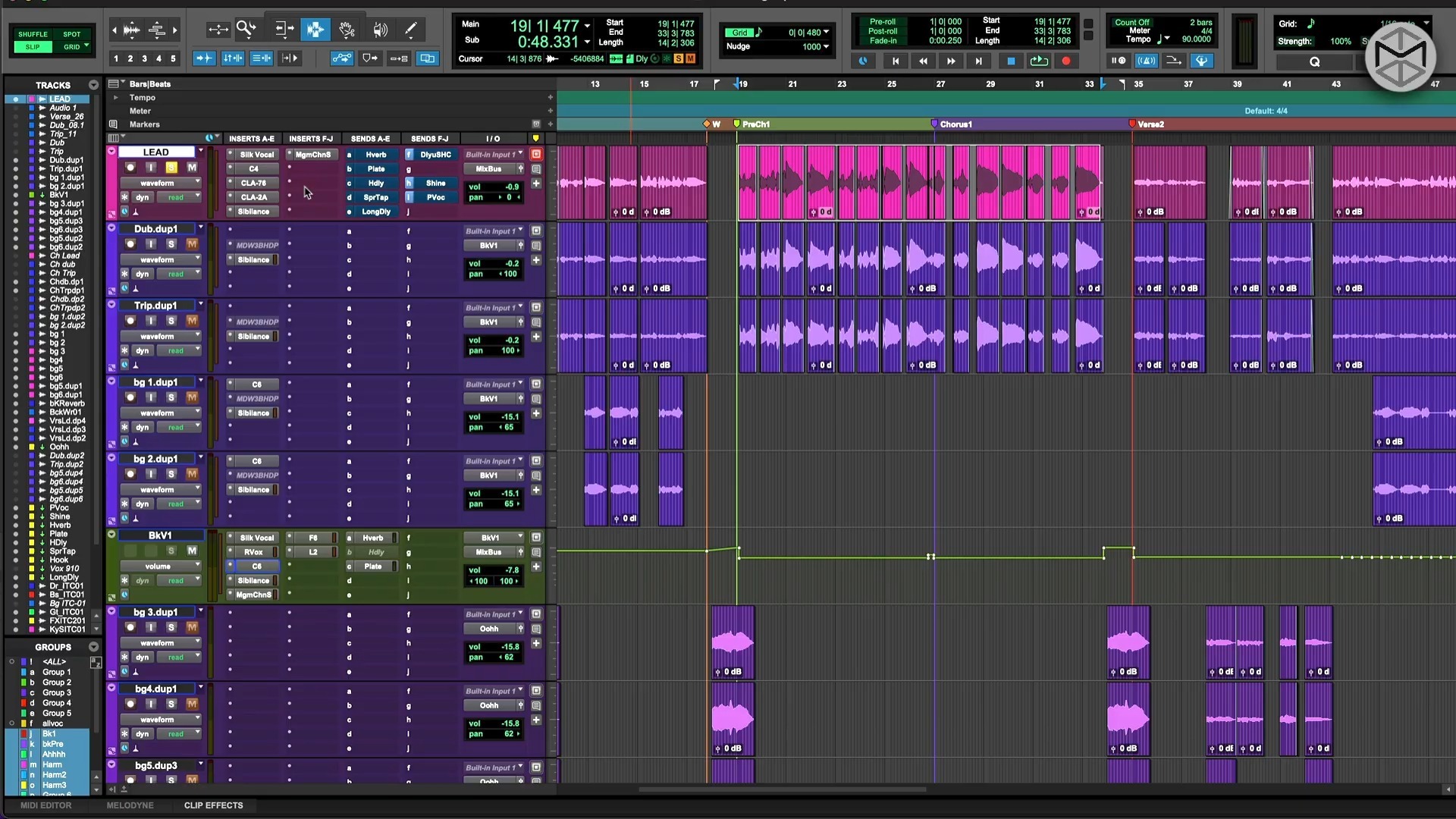Click INSERTS A-E column header
1456x819 pixels.
click(x=251, y=139)
